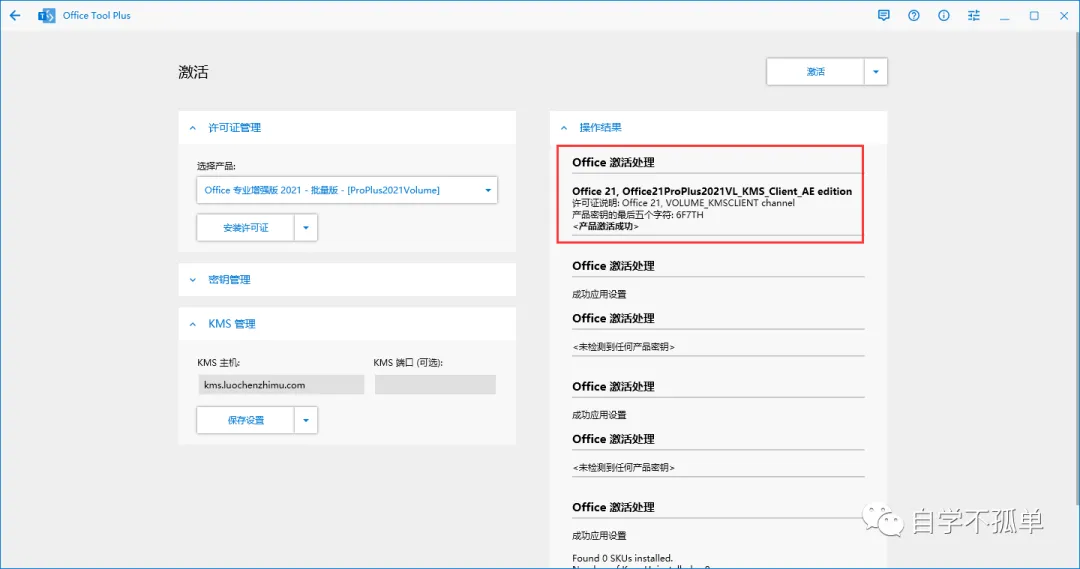This screenshot has width=1080, height=569.
Task: Click the 激活 activate button
Action: point(816,72)
